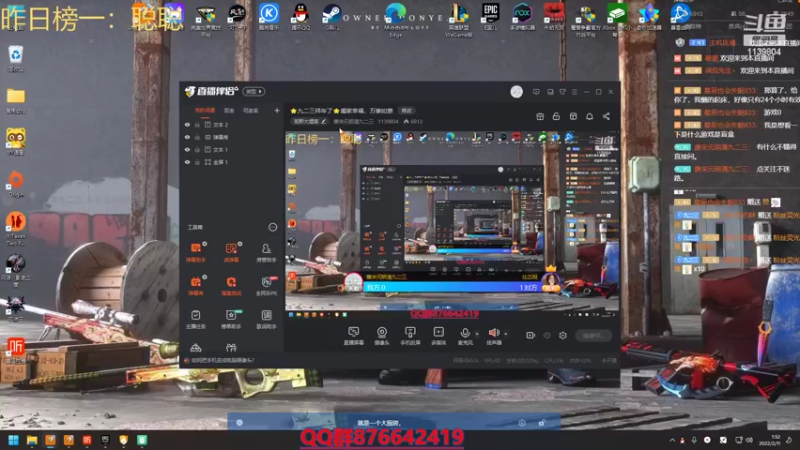Click the speaker icon in control bar

493,333
